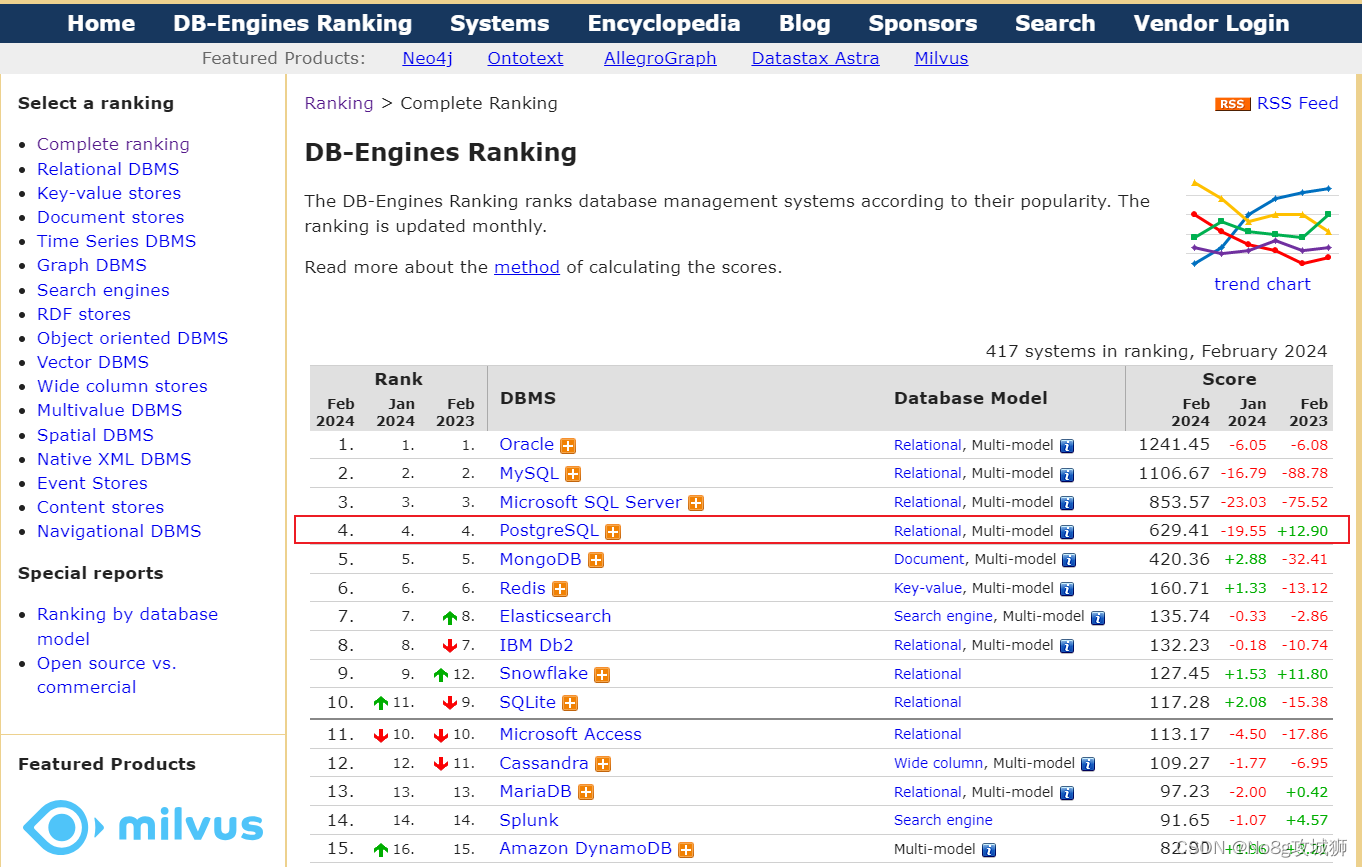Screen dimensions: 1362x867
Task: Click the info icon in Redis row
Action: [1067, 589]
